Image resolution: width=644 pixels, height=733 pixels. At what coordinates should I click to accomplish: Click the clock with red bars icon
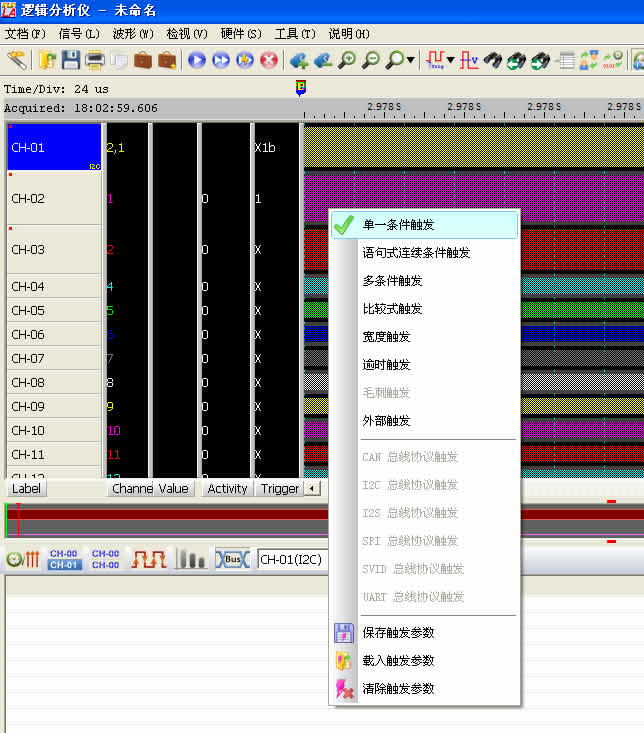(23, 559)
